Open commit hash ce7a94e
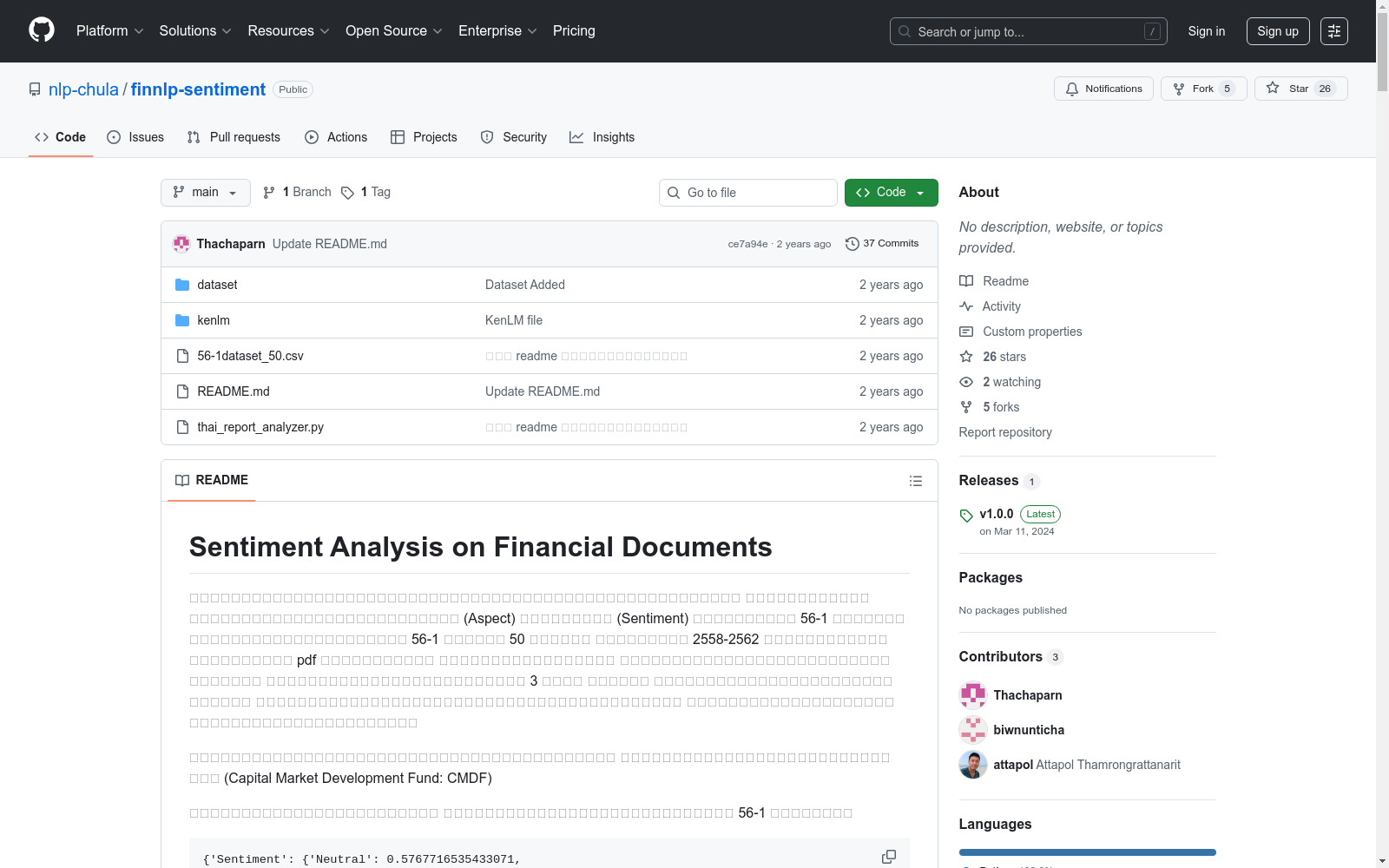1389x868 pixels. 747,244
